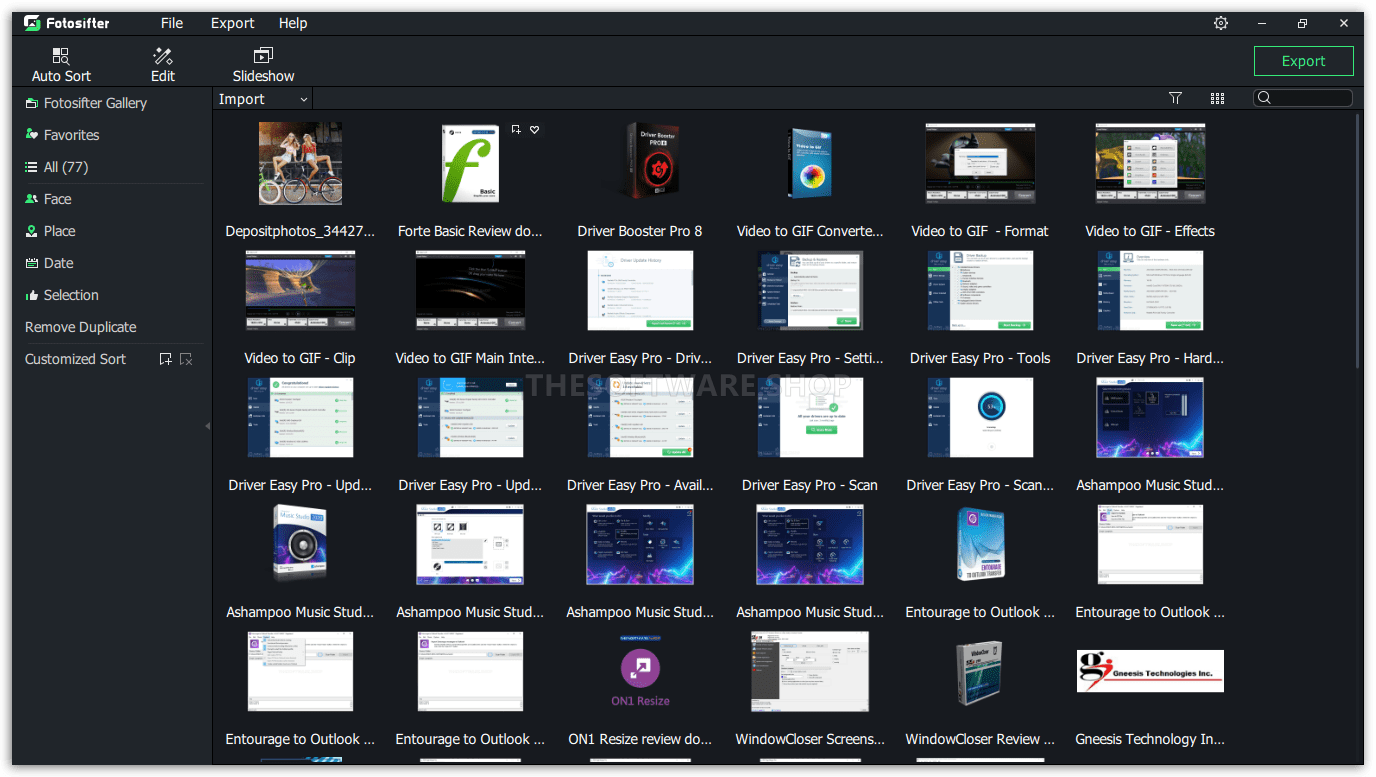The width and height of the screenshot is (1376, 777).
Task: Select Forte Basic Review thumbnail
Action: pyautogui.click(x=470, y=163)
